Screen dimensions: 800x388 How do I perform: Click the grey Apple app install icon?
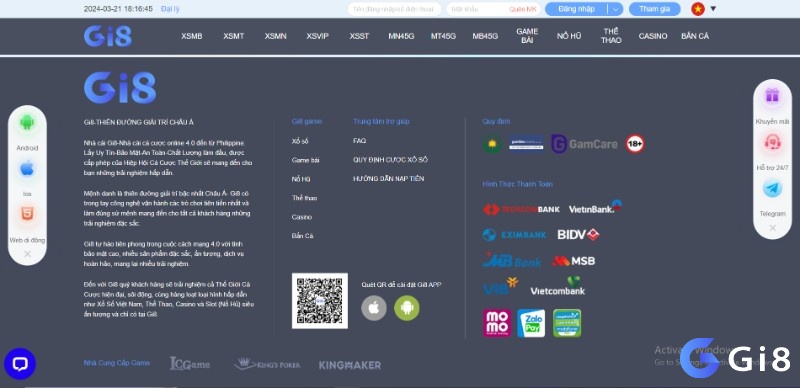[x=373, y=308]
